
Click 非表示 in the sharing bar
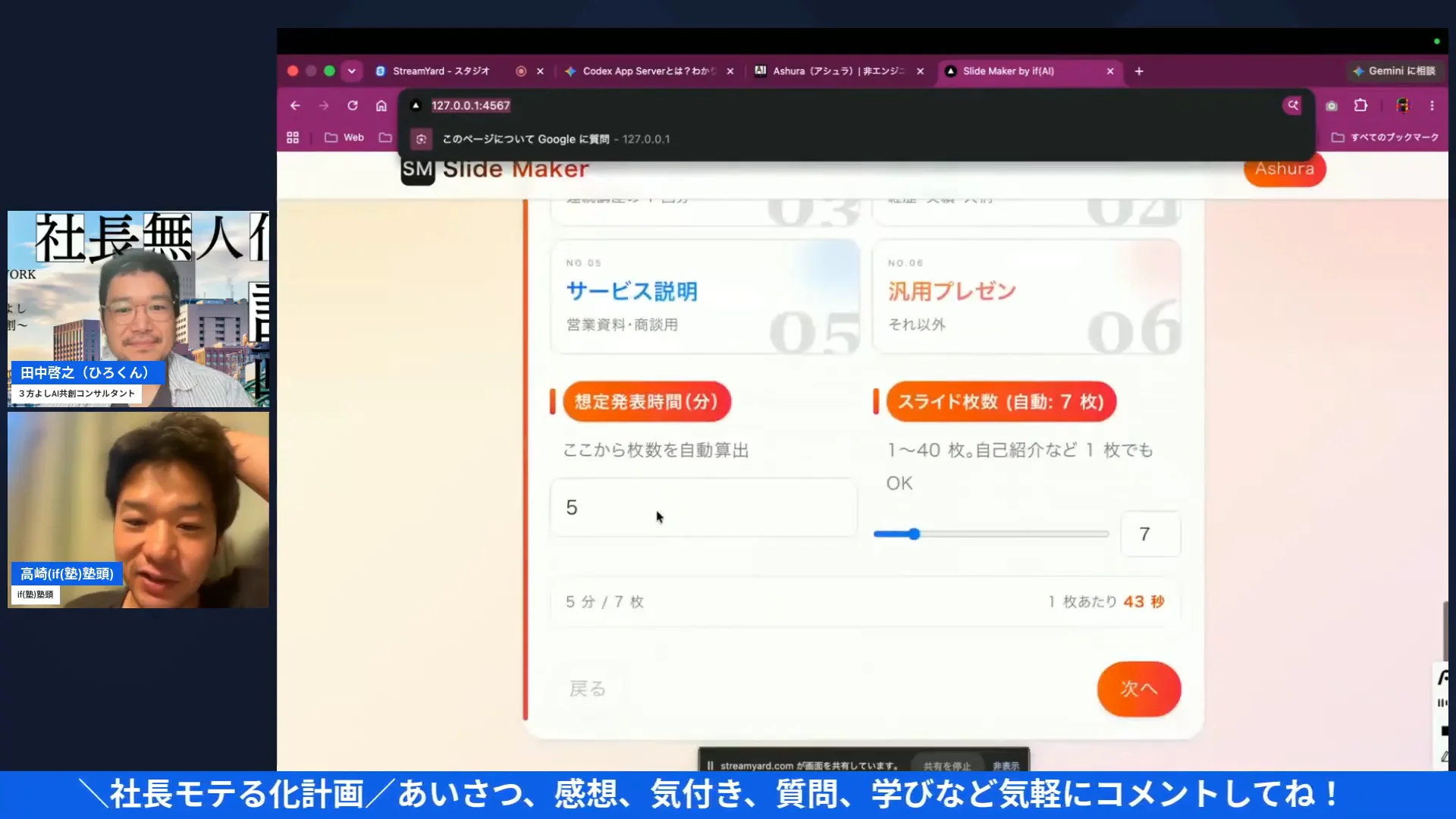(x=1006, y=766)
